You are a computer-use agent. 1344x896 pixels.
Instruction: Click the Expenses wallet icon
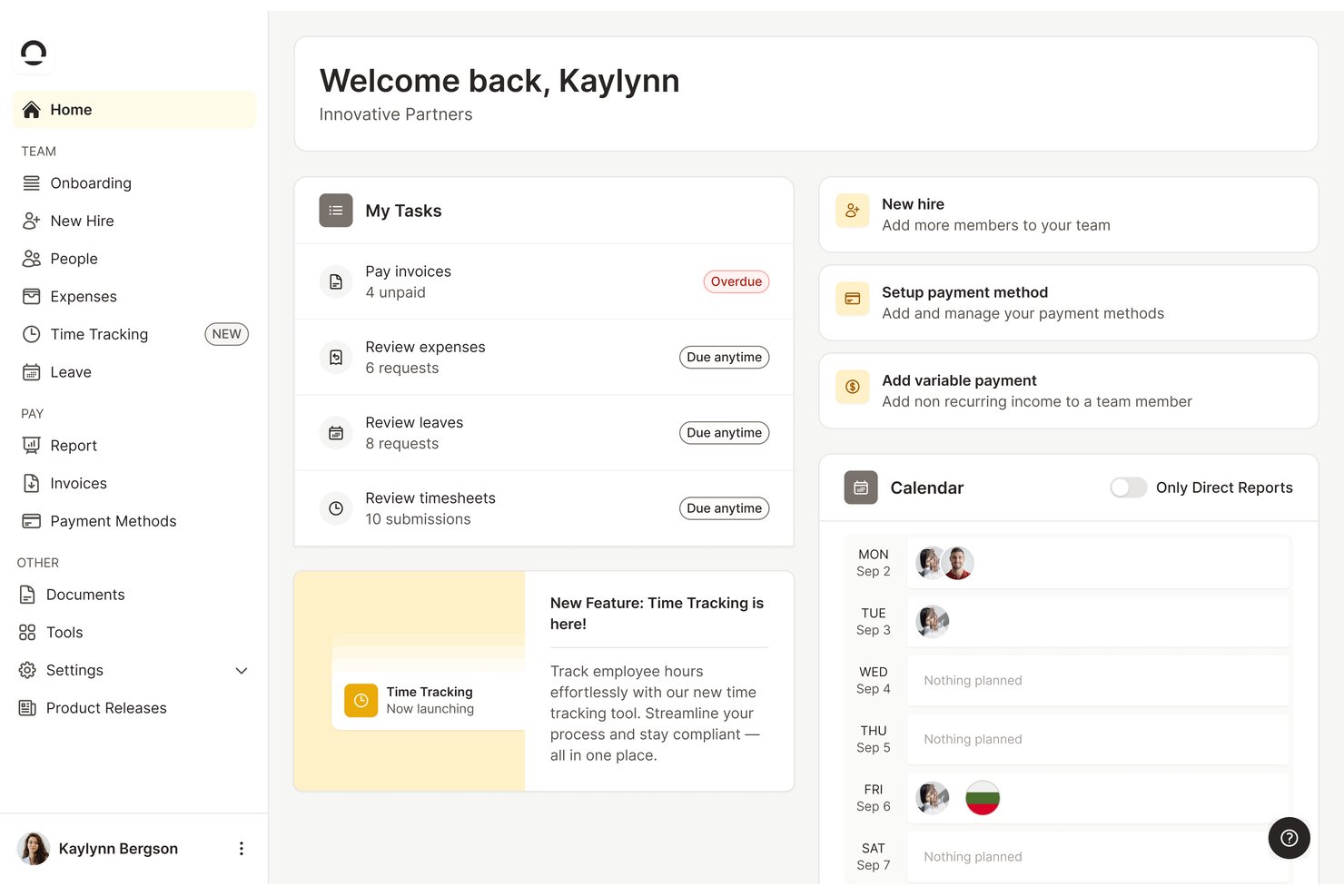click(x=31, y=297)
